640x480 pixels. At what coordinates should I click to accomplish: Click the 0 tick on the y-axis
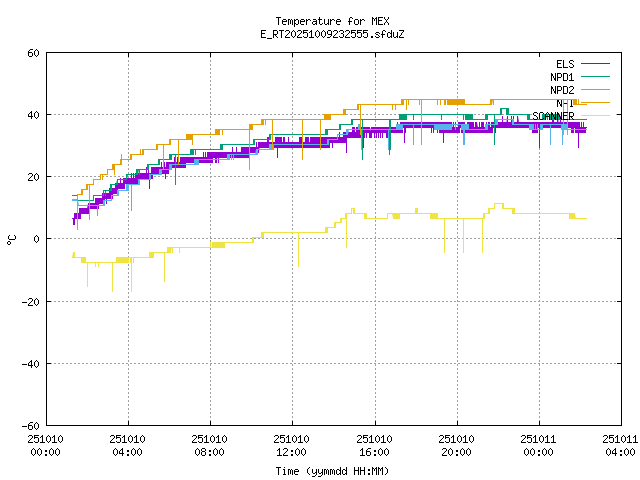point(37,239)
